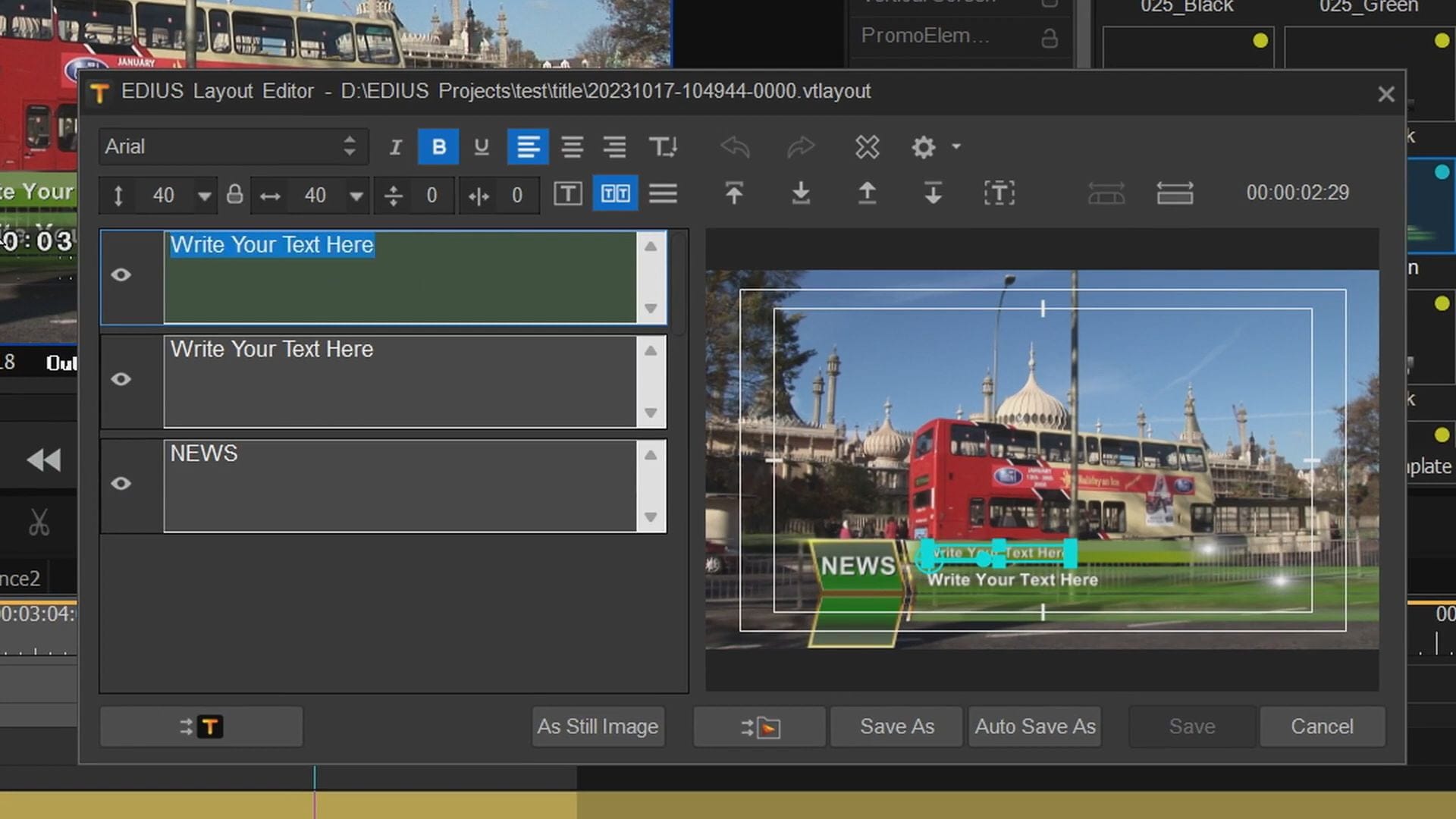Right align the text

click(x=614, y=147)
